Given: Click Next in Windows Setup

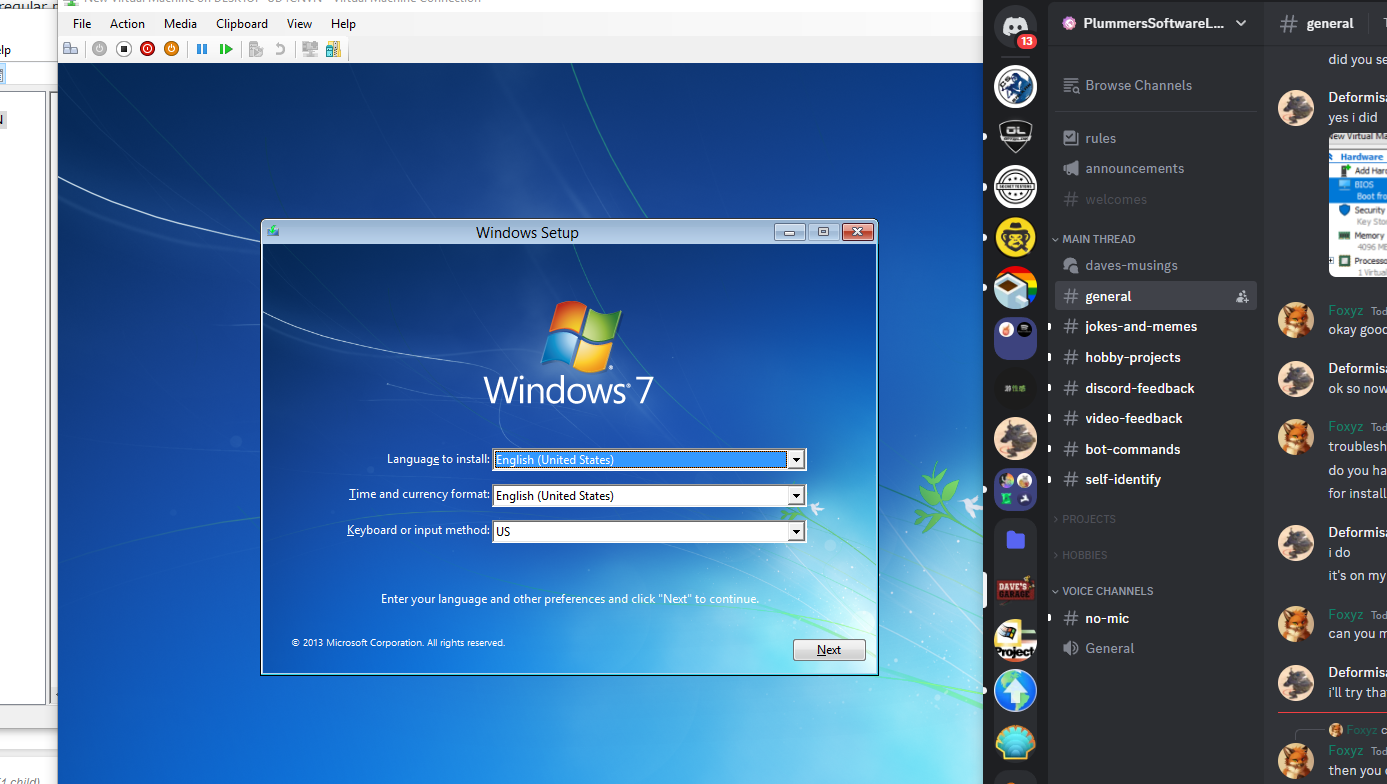Looking at the screenshot, I should tap(829, 650).
